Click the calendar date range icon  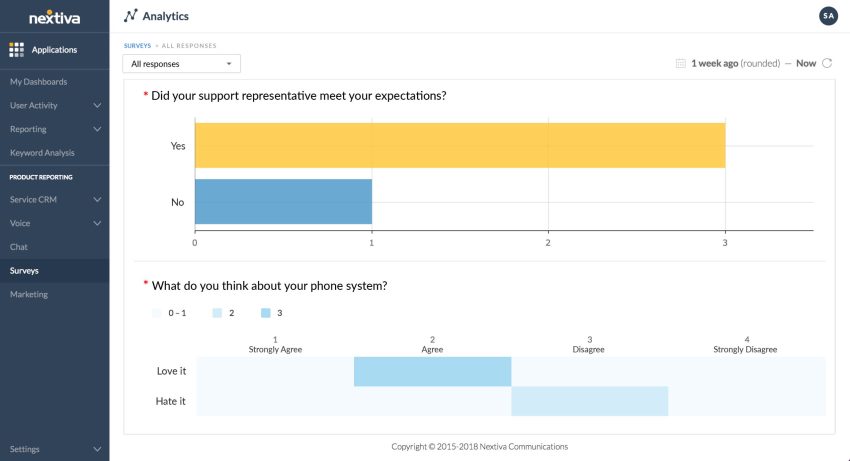[681, 64]
